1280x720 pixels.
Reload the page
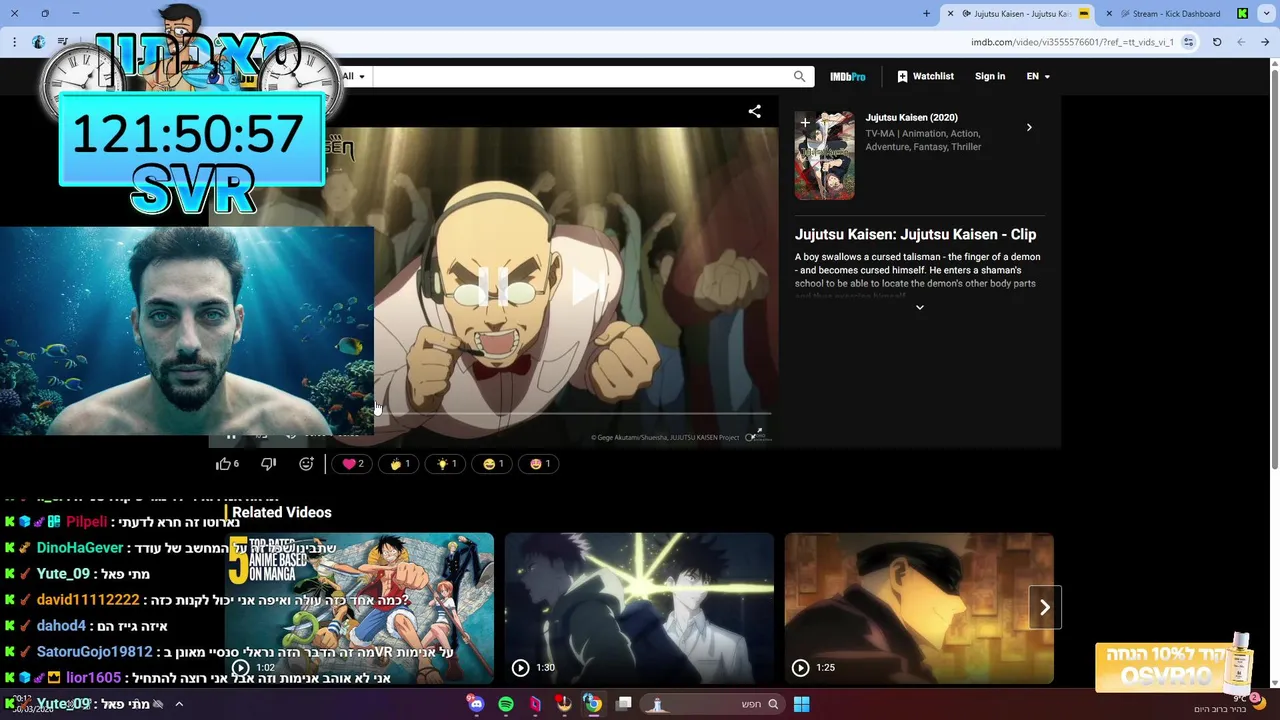pyautogui.click(x=1217, y=42)
